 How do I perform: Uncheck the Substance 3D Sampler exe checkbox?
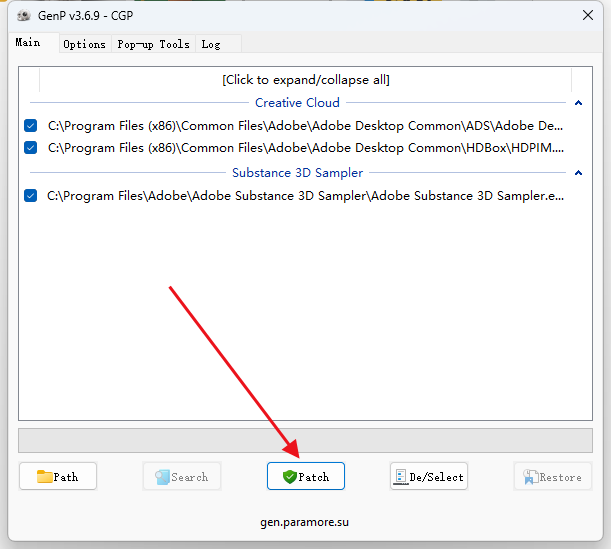(30, 196)
